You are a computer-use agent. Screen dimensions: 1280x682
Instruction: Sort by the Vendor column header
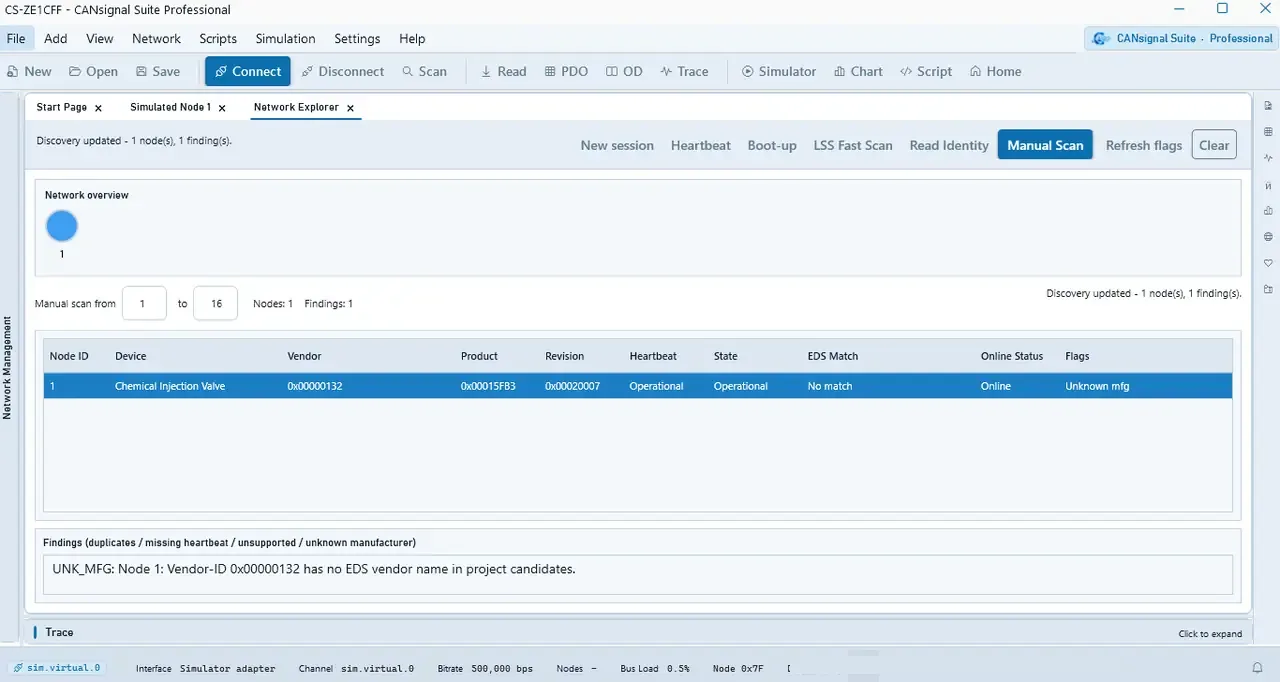point(304,356)
